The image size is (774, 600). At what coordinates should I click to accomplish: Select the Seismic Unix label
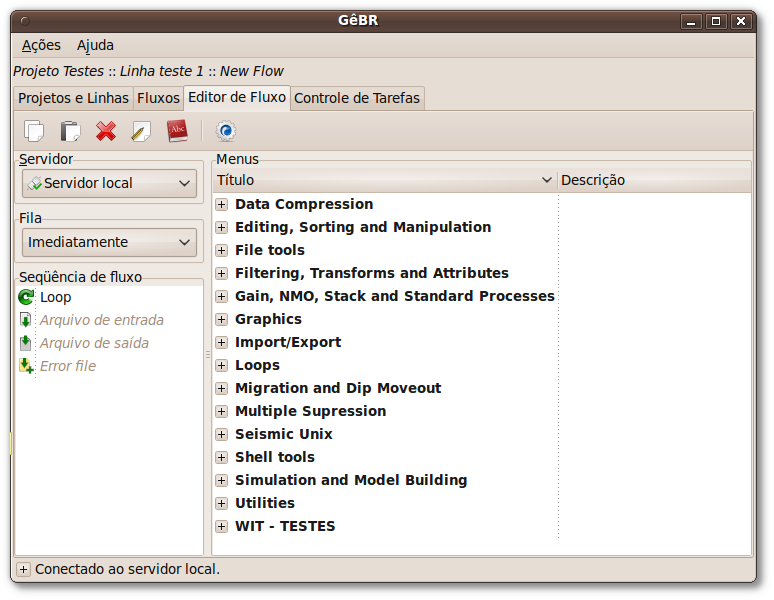coord(284,434)
